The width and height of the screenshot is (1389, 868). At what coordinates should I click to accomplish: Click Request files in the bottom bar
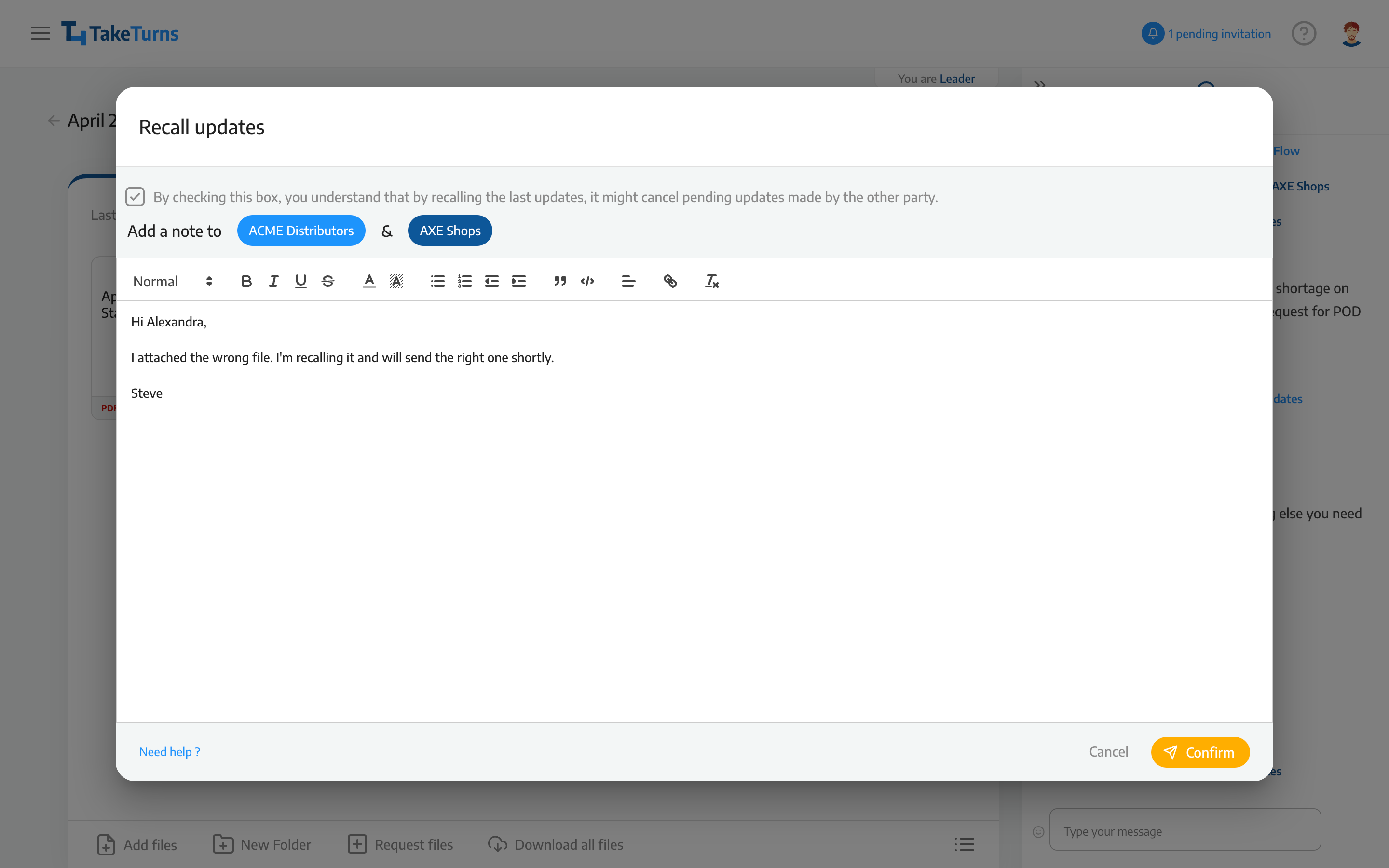pyautogui.click(x=400, y=844)
